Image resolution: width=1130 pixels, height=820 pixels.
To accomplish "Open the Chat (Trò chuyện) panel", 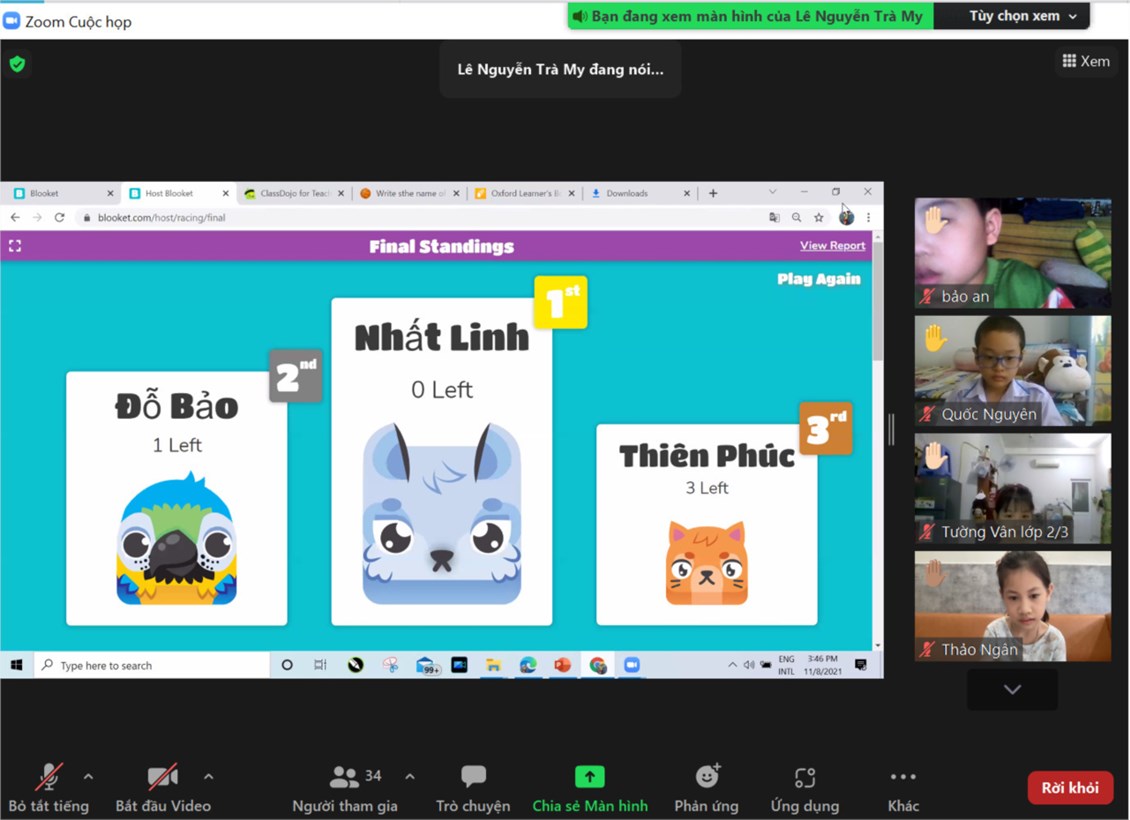I will 473,777.
